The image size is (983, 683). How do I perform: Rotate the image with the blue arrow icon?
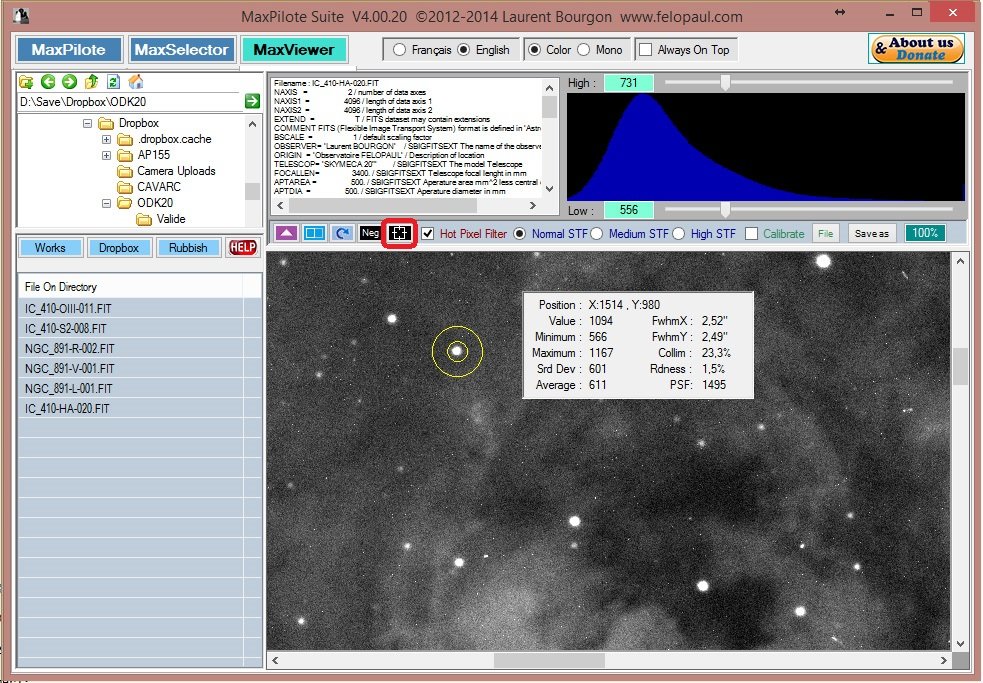tap(342, 233)
